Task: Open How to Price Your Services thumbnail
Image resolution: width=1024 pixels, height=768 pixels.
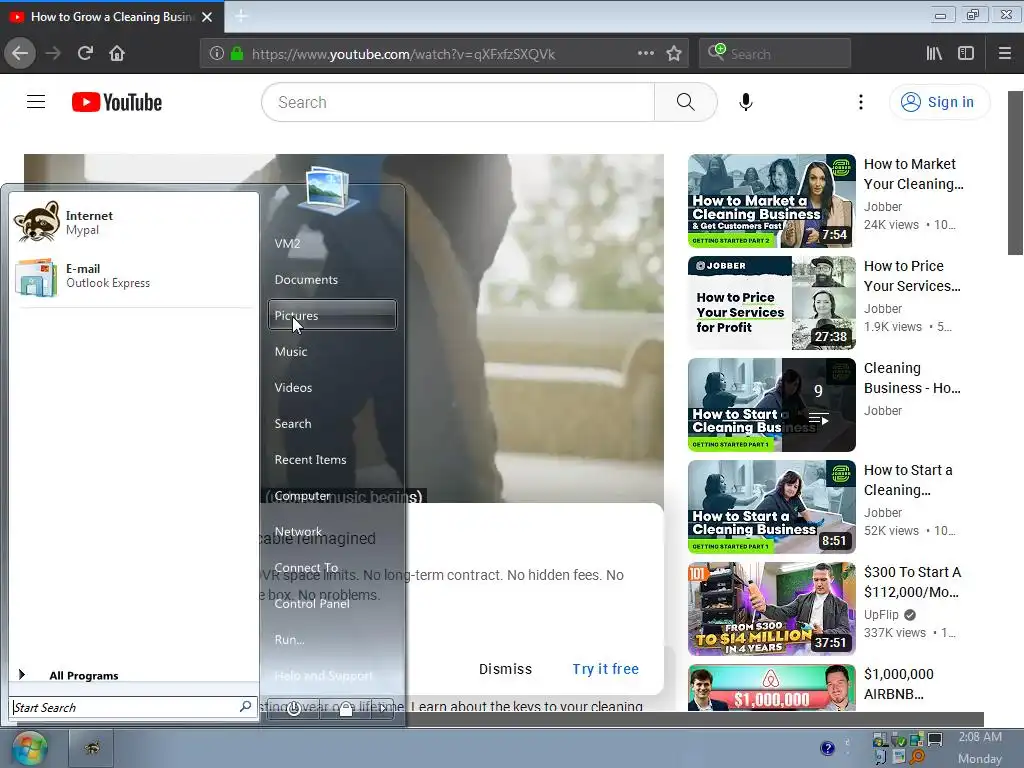Action: click(771, 303)
